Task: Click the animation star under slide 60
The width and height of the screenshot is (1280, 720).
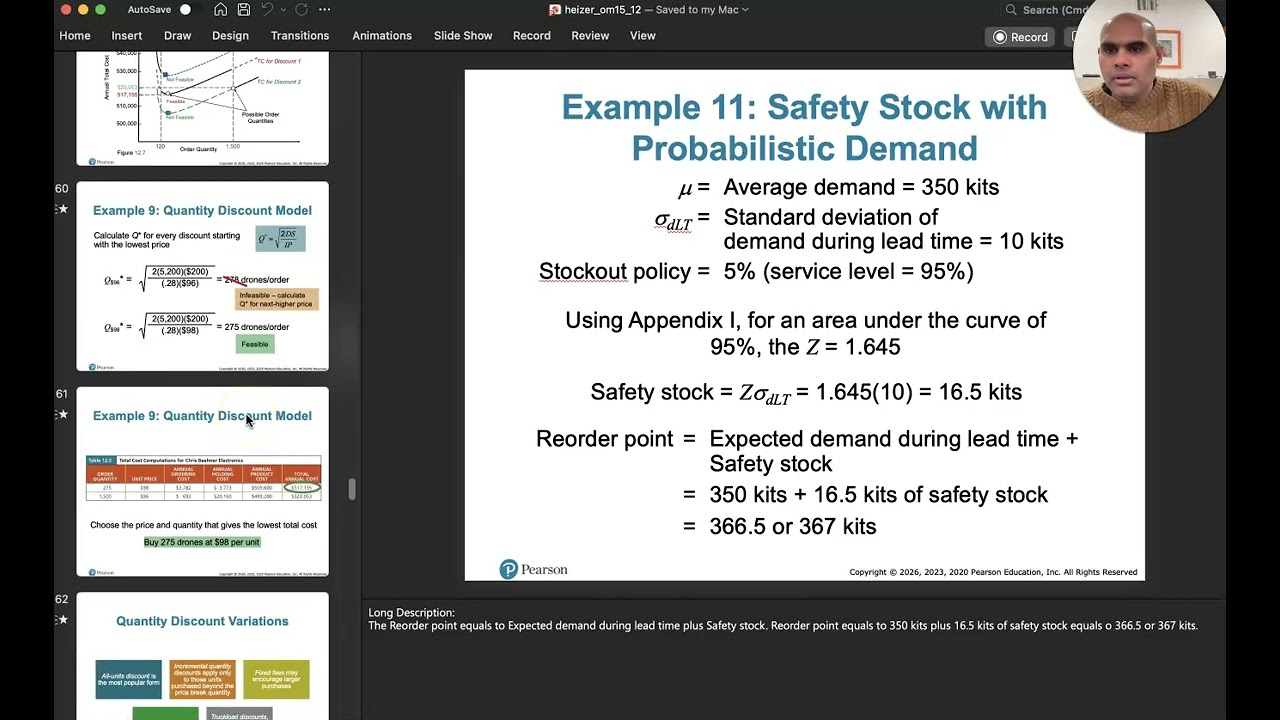Action: tap(63, 209)
